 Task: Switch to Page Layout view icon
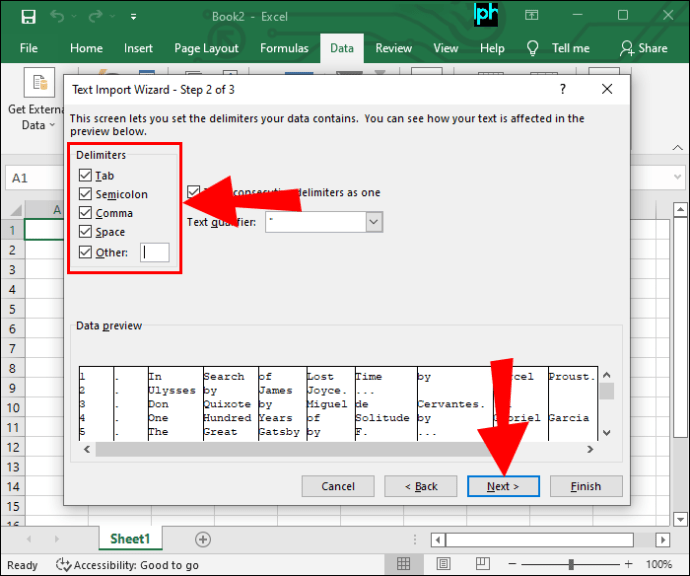(443, 564)
